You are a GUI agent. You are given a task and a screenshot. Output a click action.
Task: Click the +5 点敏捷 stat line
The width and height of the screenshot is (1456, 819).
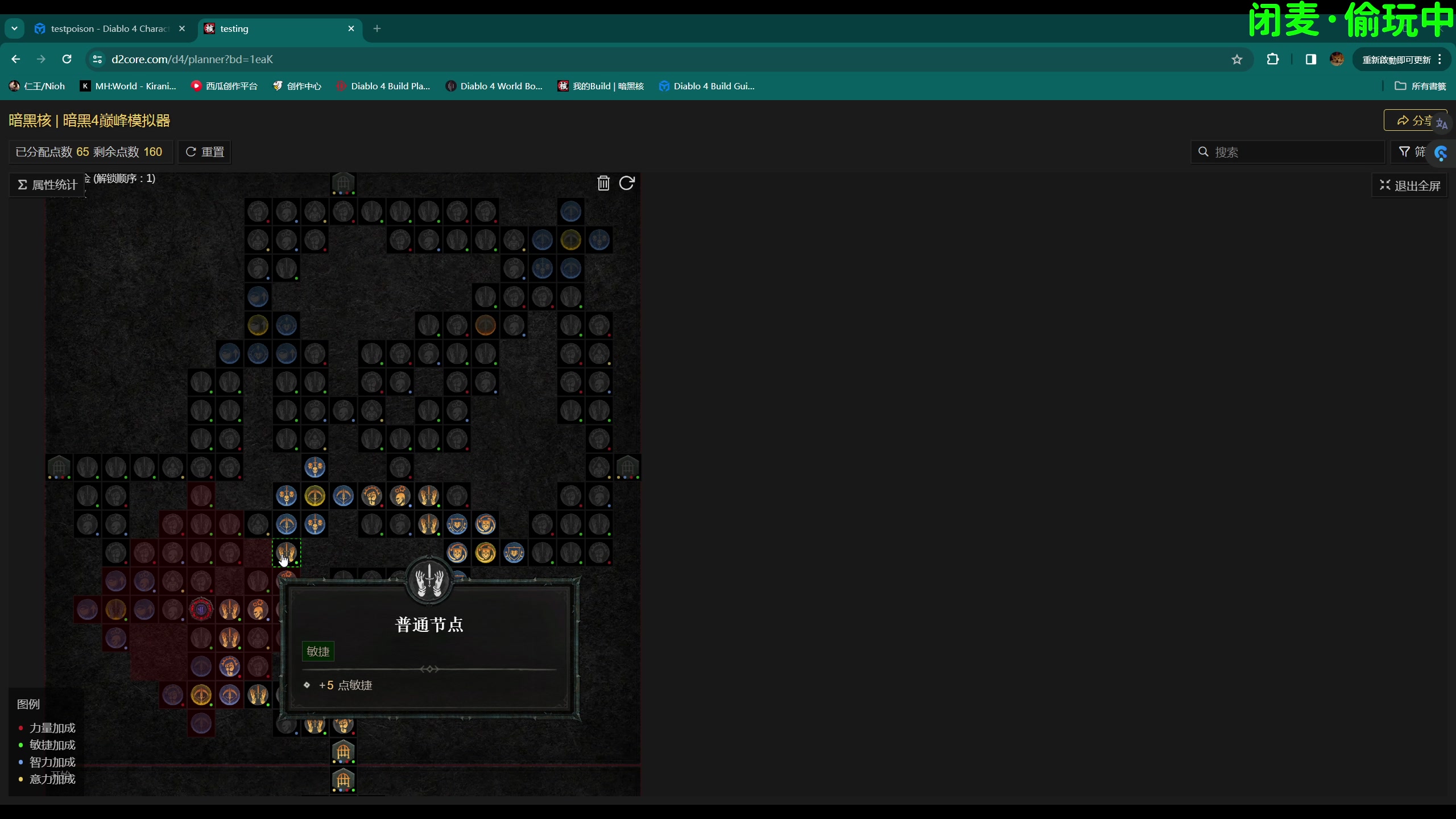[345, 685]
